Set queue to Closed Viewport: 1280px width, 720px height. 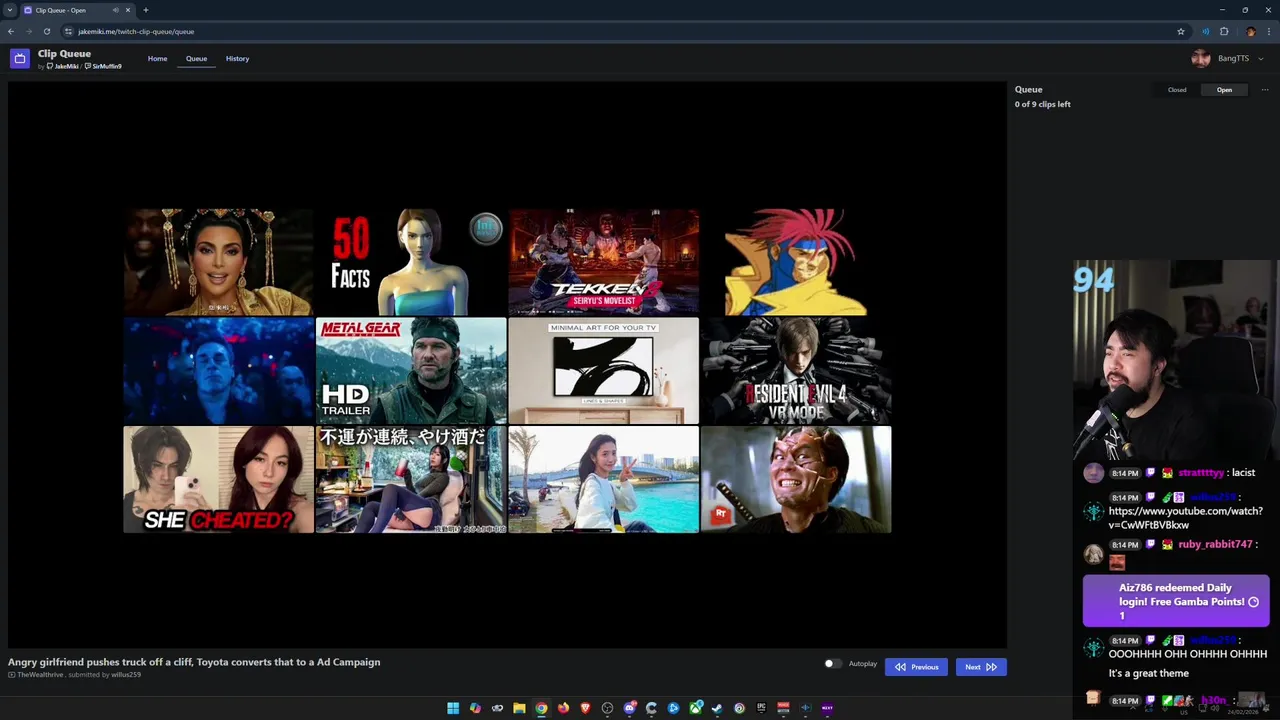[1177, 90]
